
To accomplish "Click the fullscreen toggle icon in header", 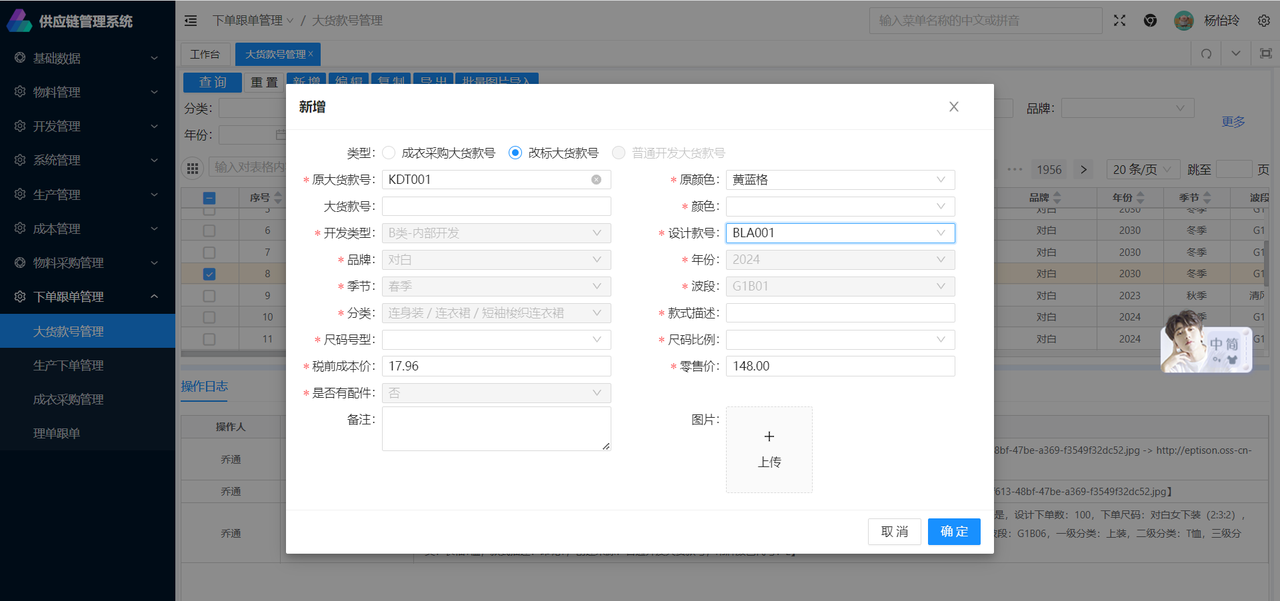I will tap(1119, 20).
